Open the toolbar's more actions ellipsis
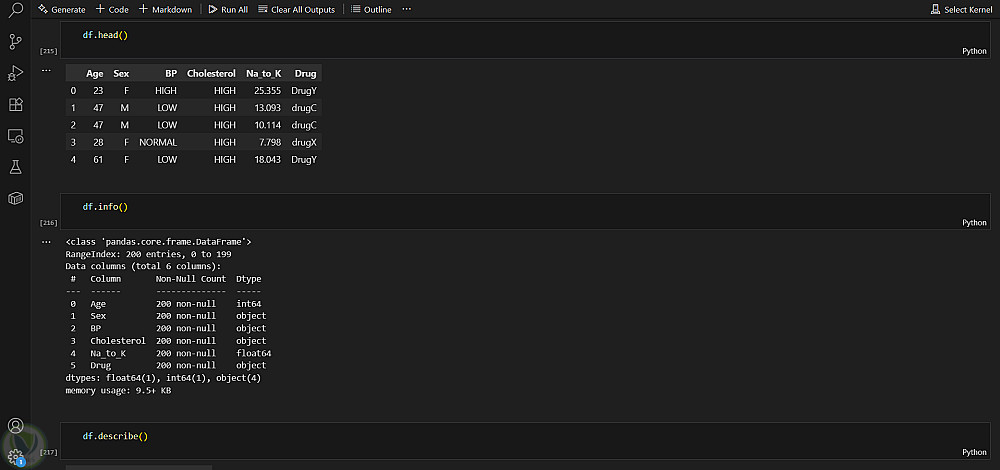The image size is (1000, 470). tap(406, 9)
